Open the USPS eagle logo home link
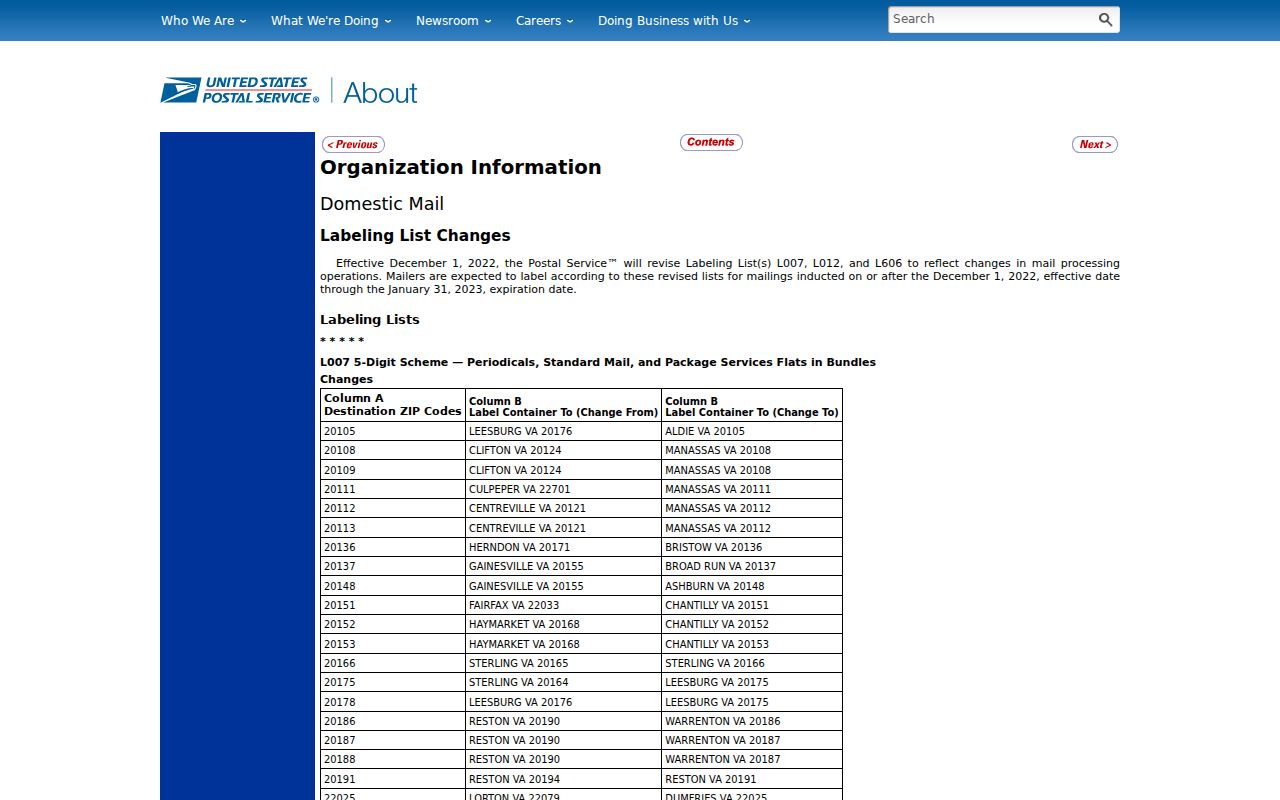 (240, 91)
